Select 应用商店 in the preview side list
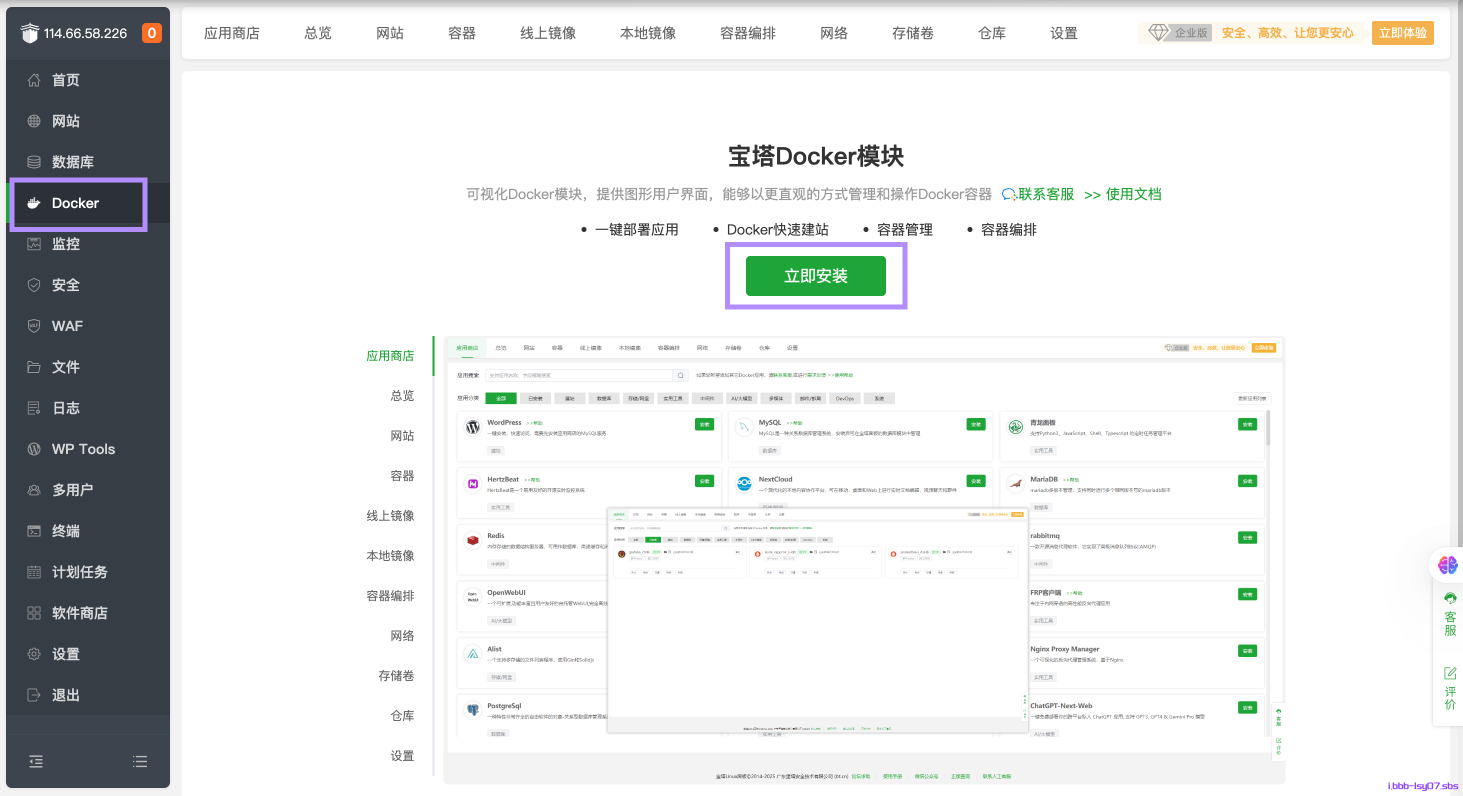 (x=390, y=355)
